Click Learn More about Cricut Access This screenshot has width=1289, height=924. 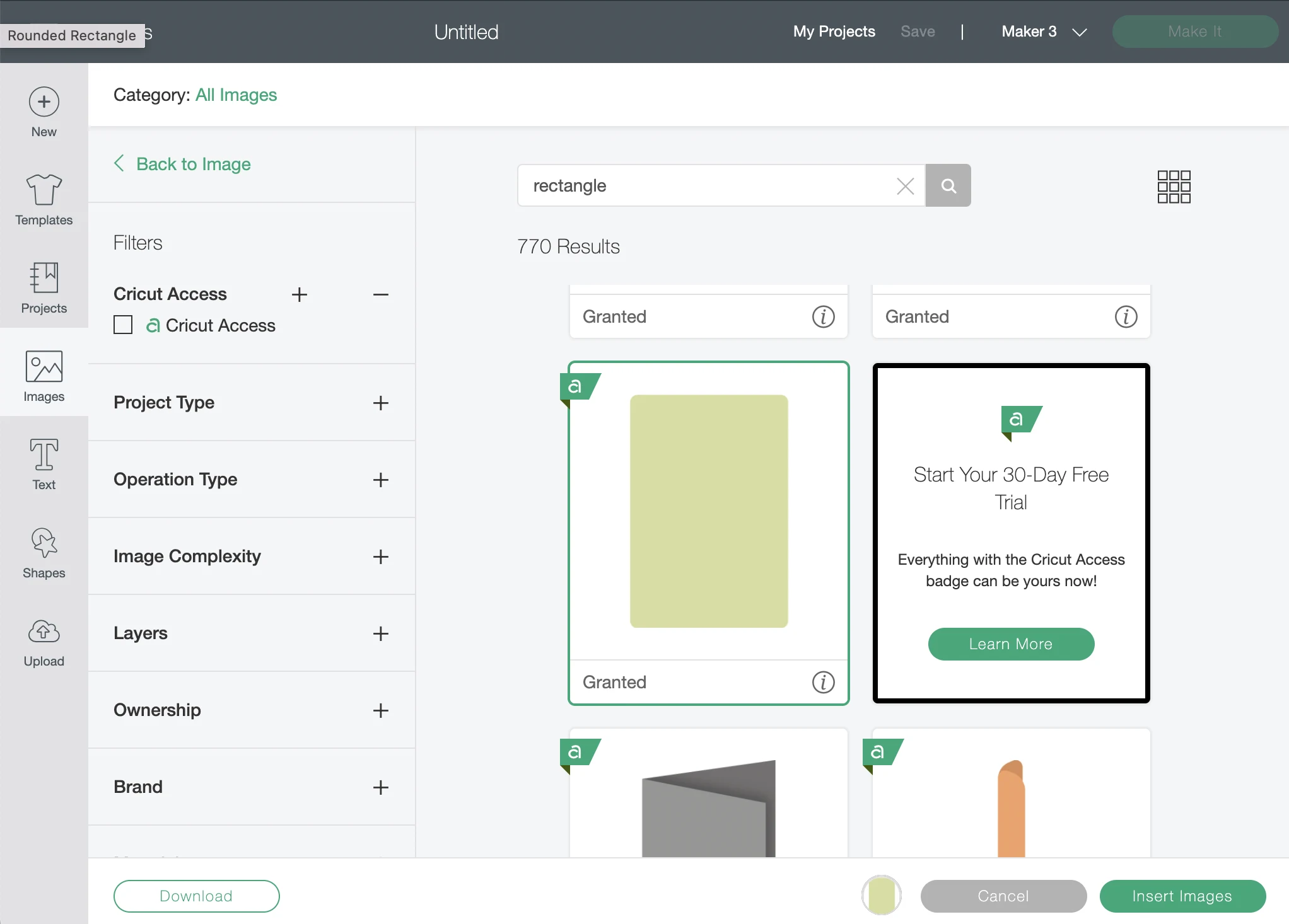(x=1011, y=644)
